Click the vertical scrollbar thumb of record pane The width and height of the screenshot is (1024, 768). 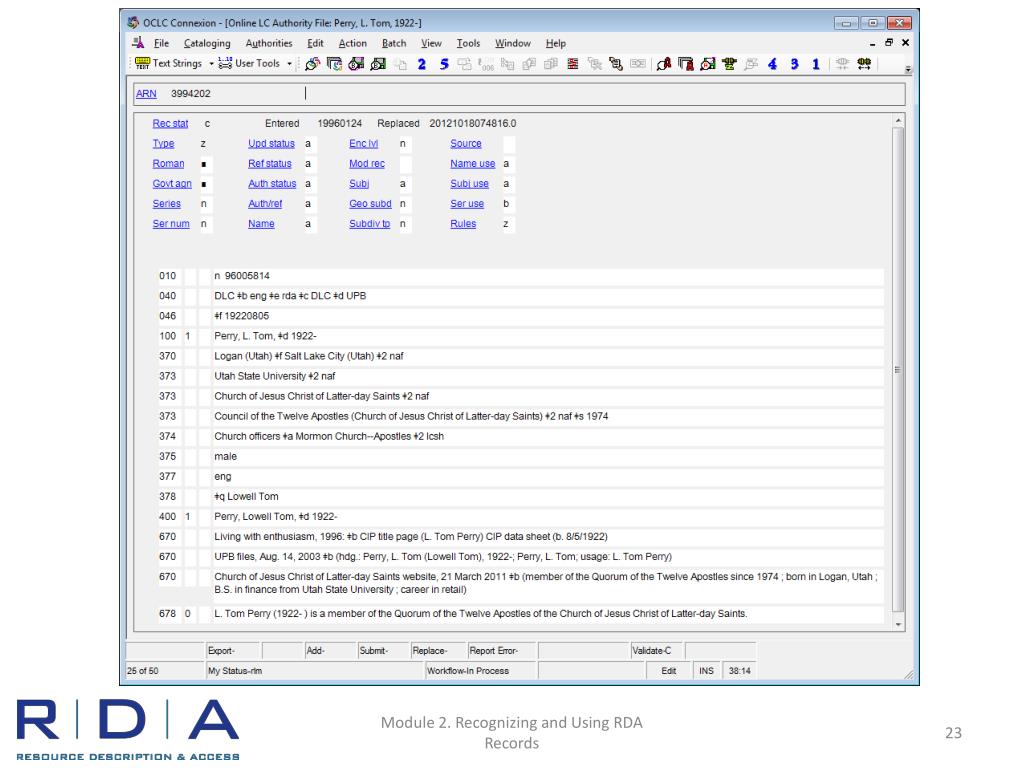click(899, 370)
